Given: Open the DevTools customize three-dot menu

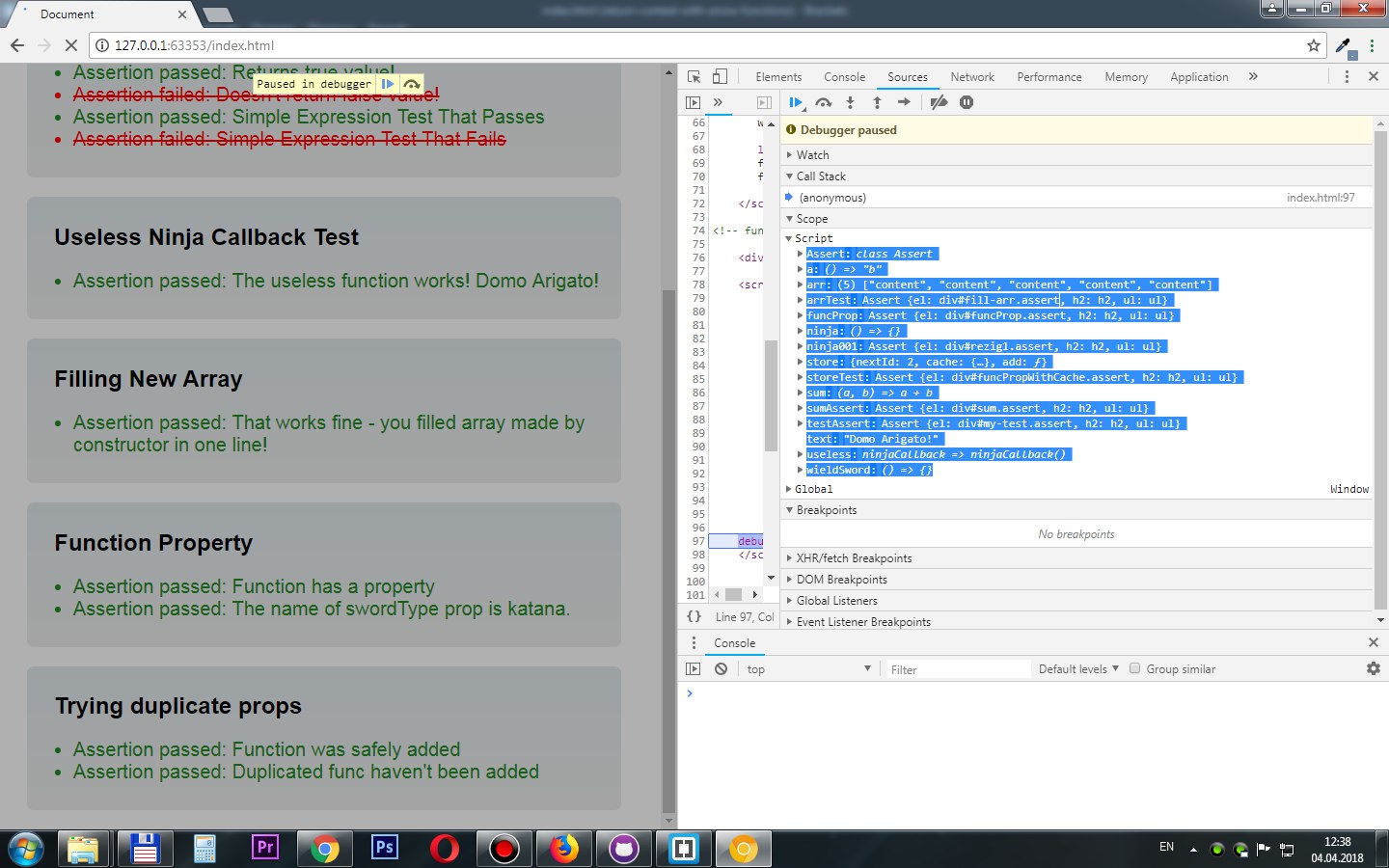Looking at the screenshot, I should point(1347,76).
